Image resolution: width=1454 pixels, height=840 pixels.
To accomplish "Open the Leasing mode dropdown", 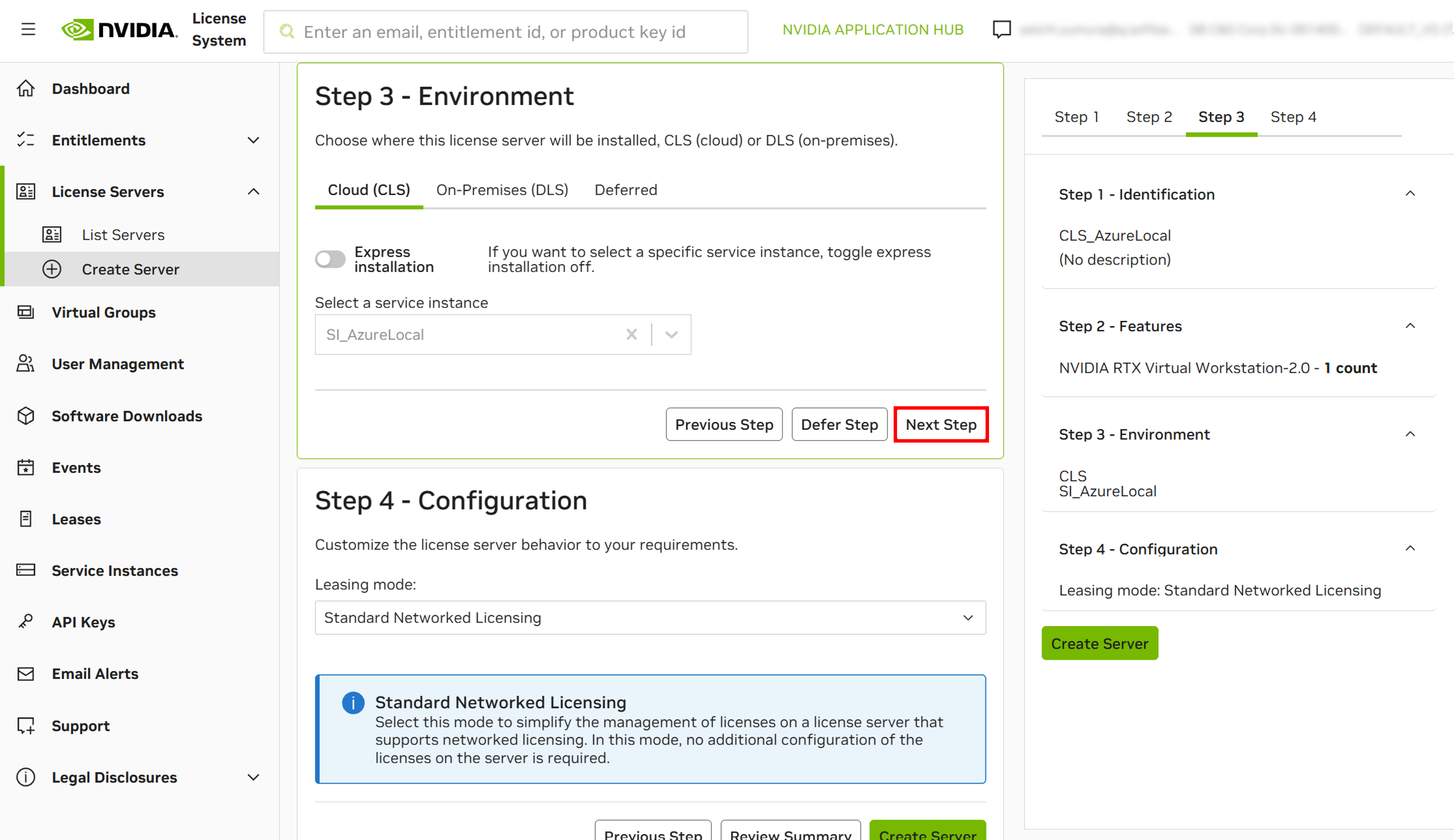I will 650,618.
